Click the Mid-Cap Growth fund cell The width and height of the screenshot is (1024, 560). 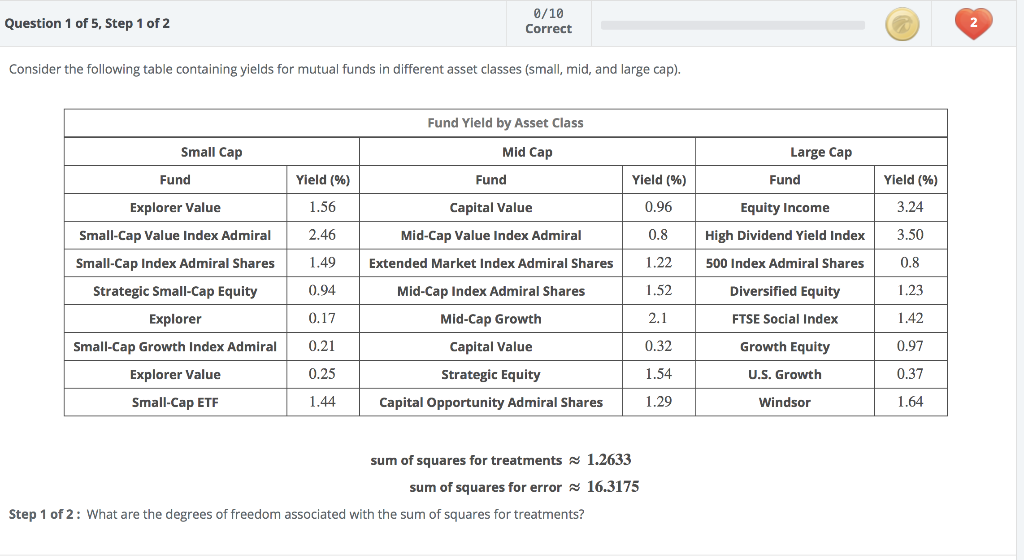(490, 319)
